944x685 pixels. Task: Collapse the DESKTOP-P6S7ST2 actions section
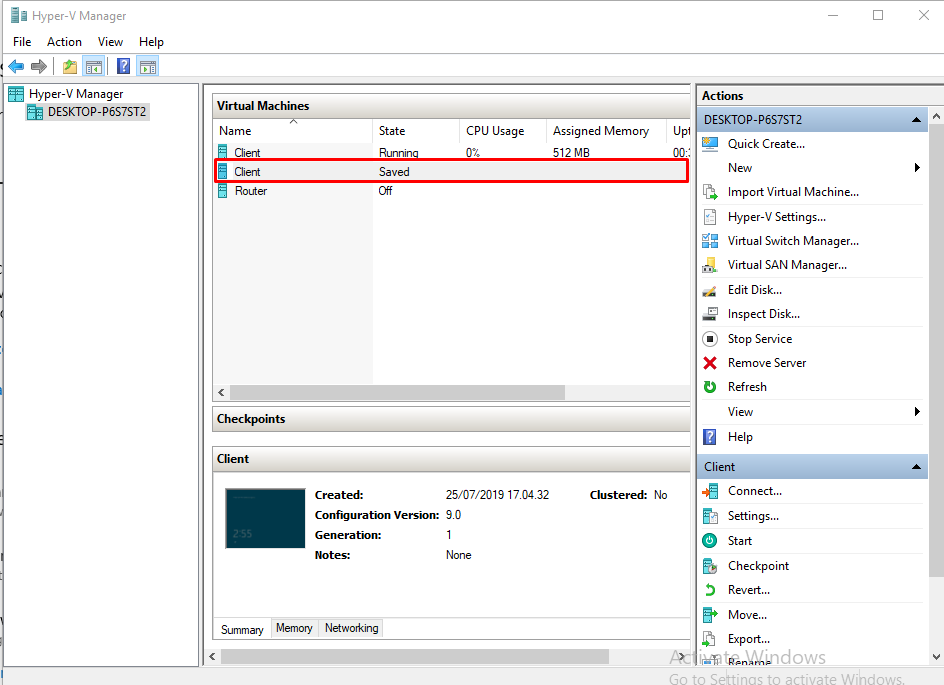point(916,120)
